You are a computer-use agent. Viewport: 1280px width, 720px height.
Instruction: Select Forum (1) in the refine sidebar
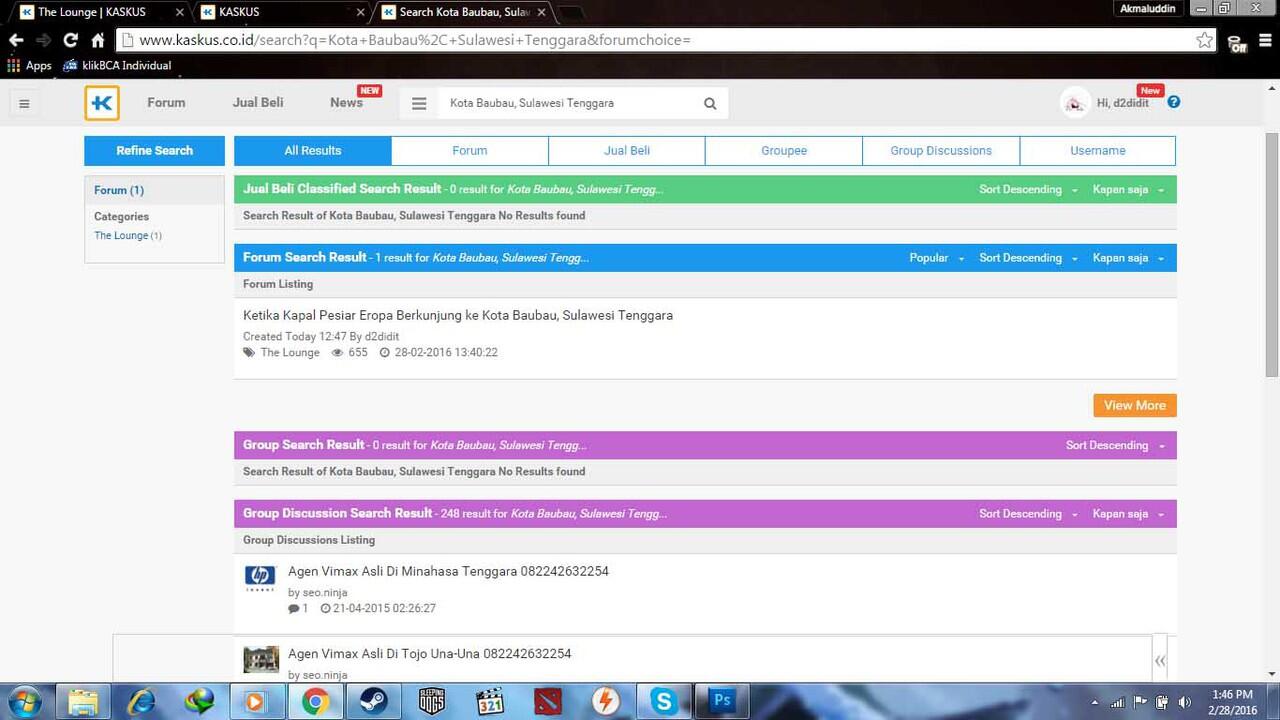point(119,190)
